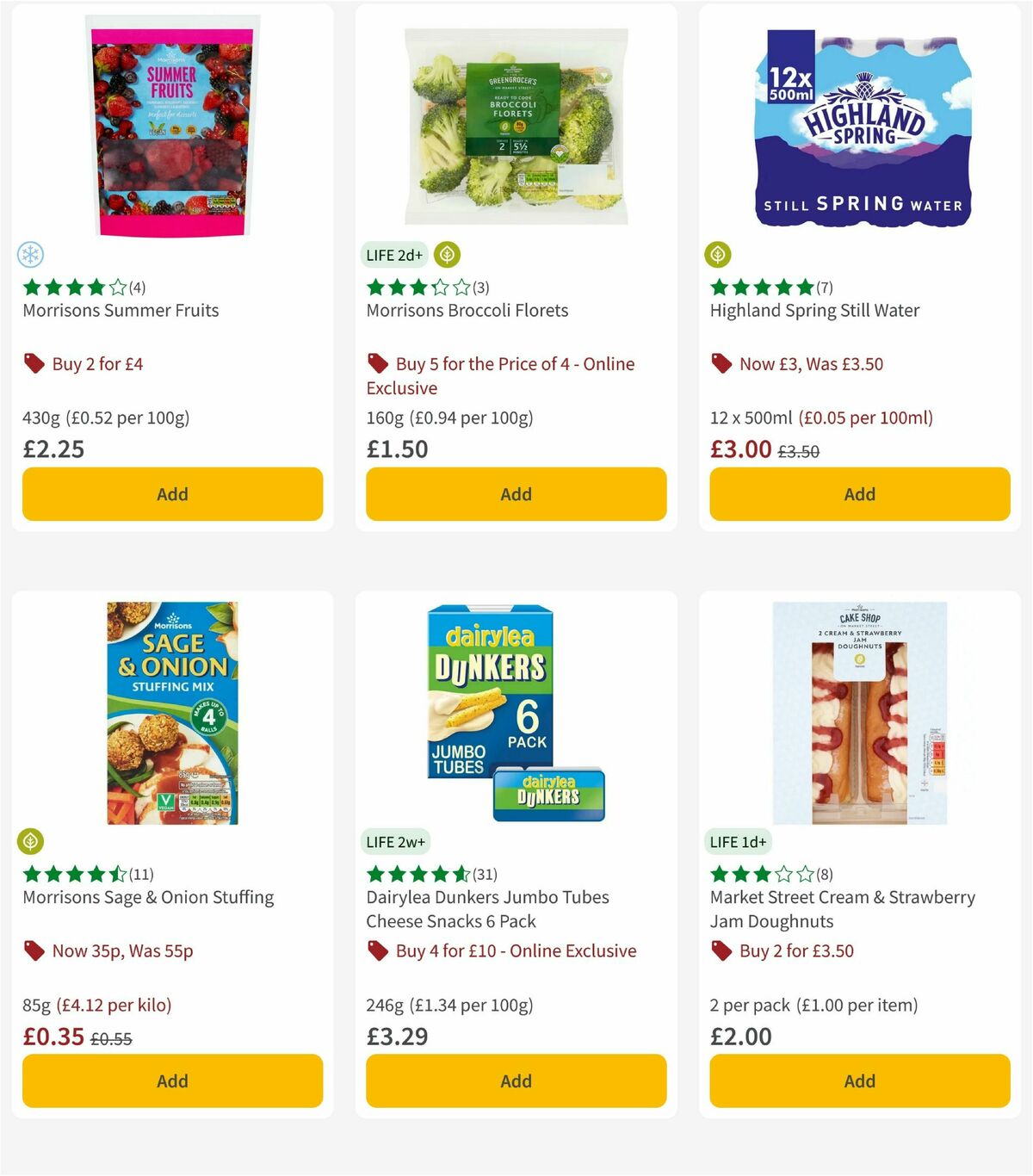Open the Highland Spring Still Water product link
Viewport: 1033px width, 1176px height.
814,310
